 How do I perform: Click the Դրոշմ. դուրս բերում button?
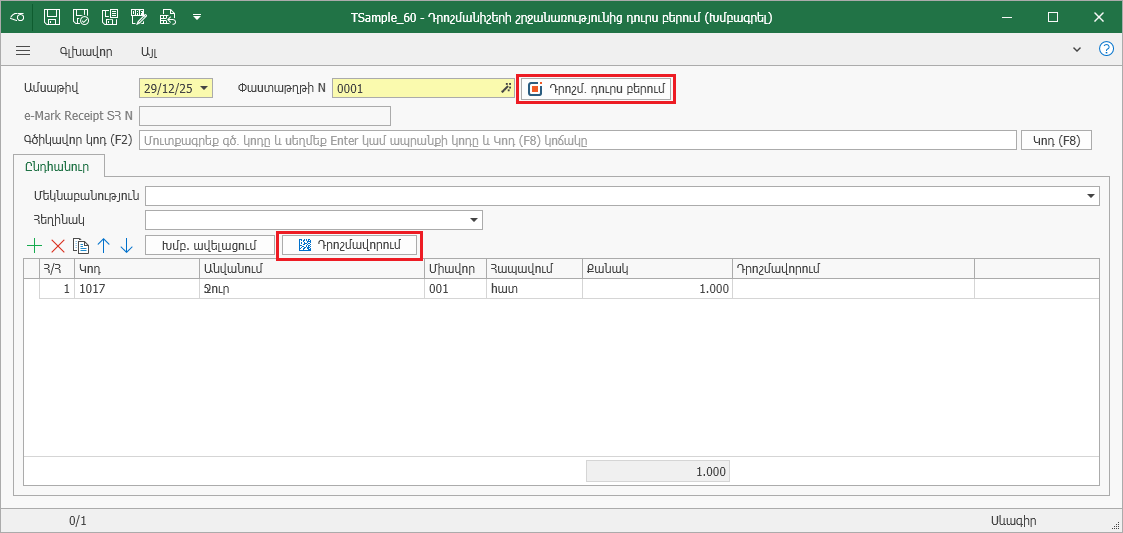coord(596,89)
